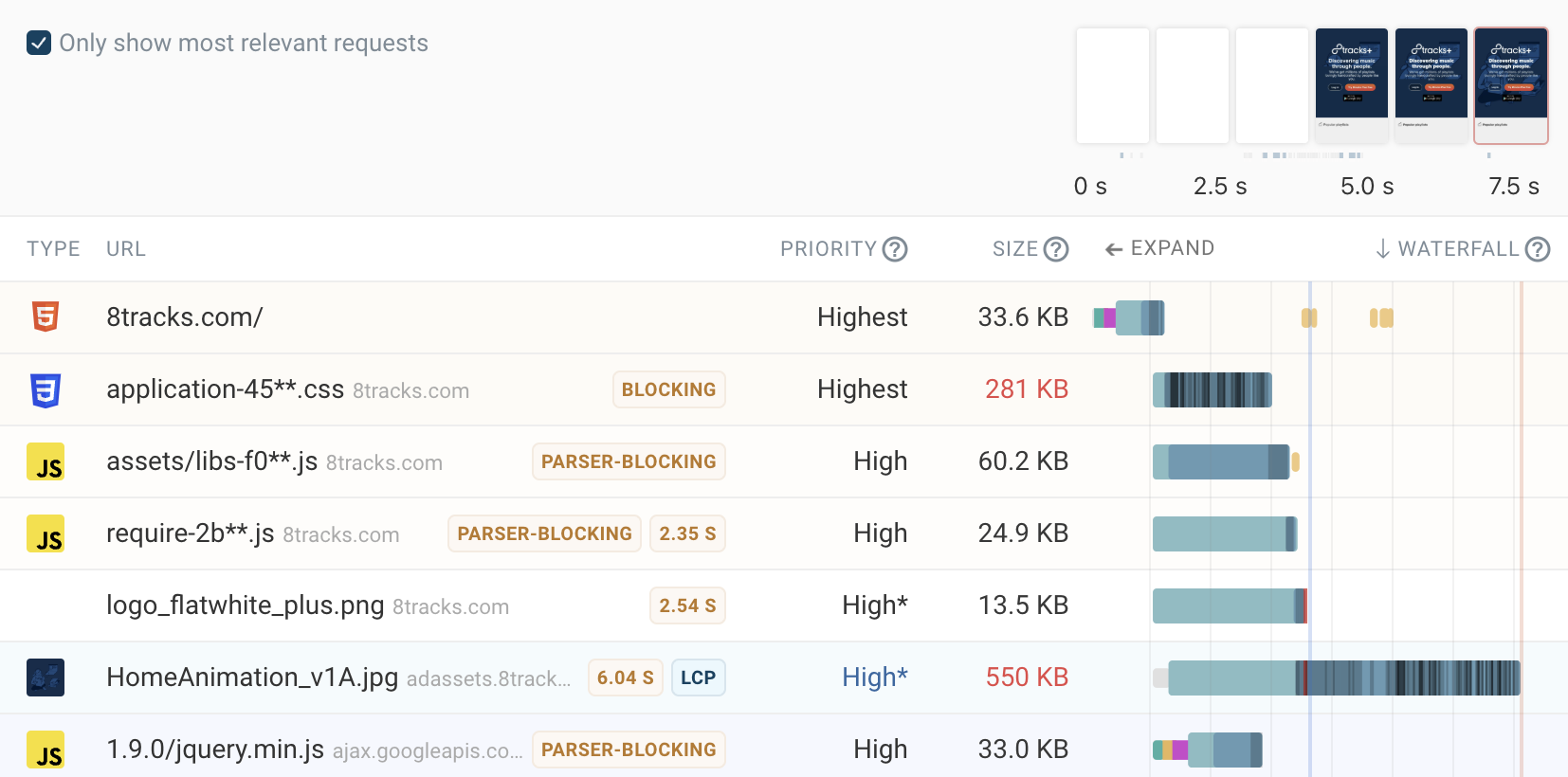This screenshot has height=777, width=1568.
Task: Click the 33.0 KB size value
Action: tap(1023, 750)
